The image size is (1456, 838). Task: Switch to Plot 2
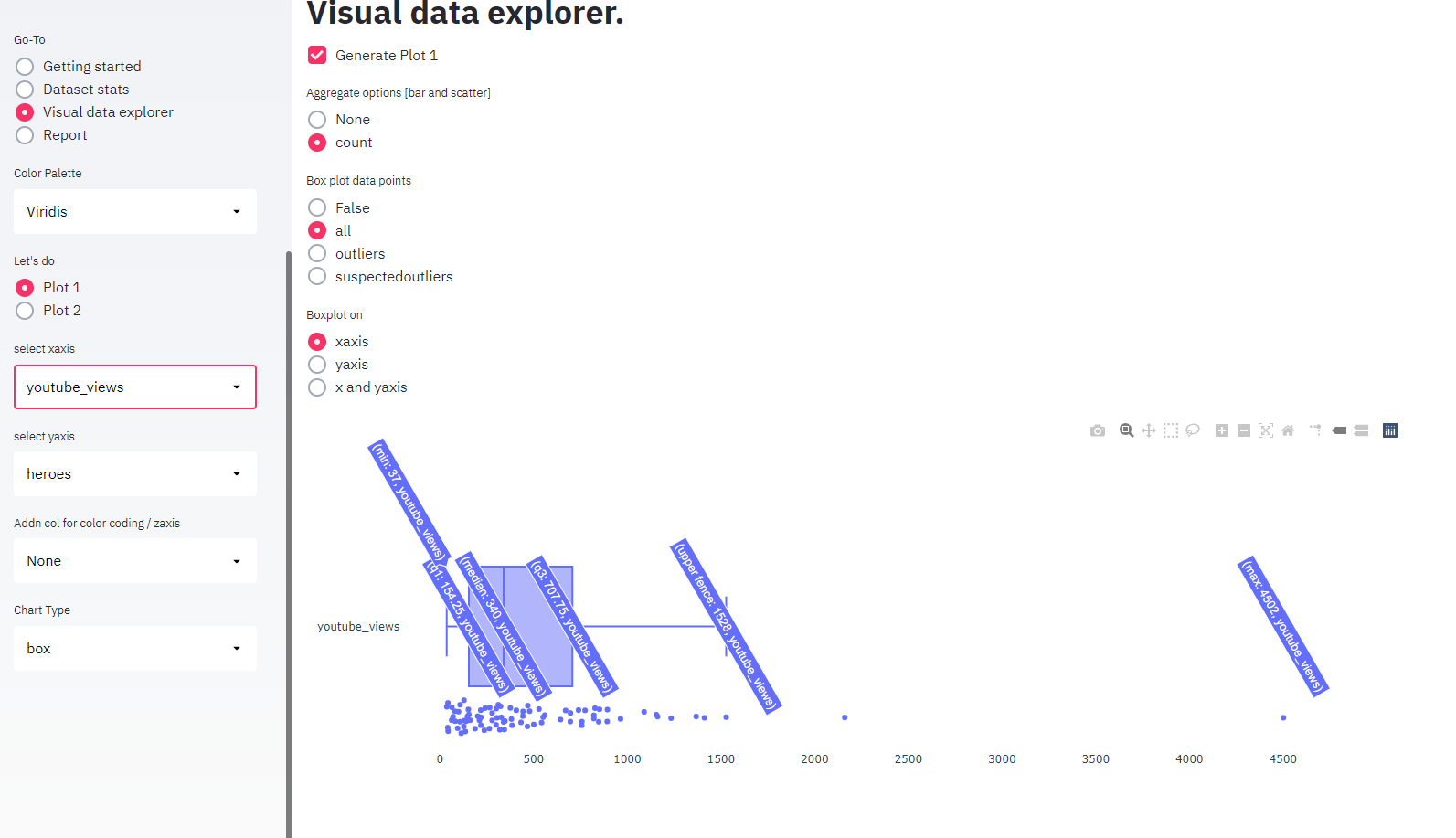click(x=25, y=311)
